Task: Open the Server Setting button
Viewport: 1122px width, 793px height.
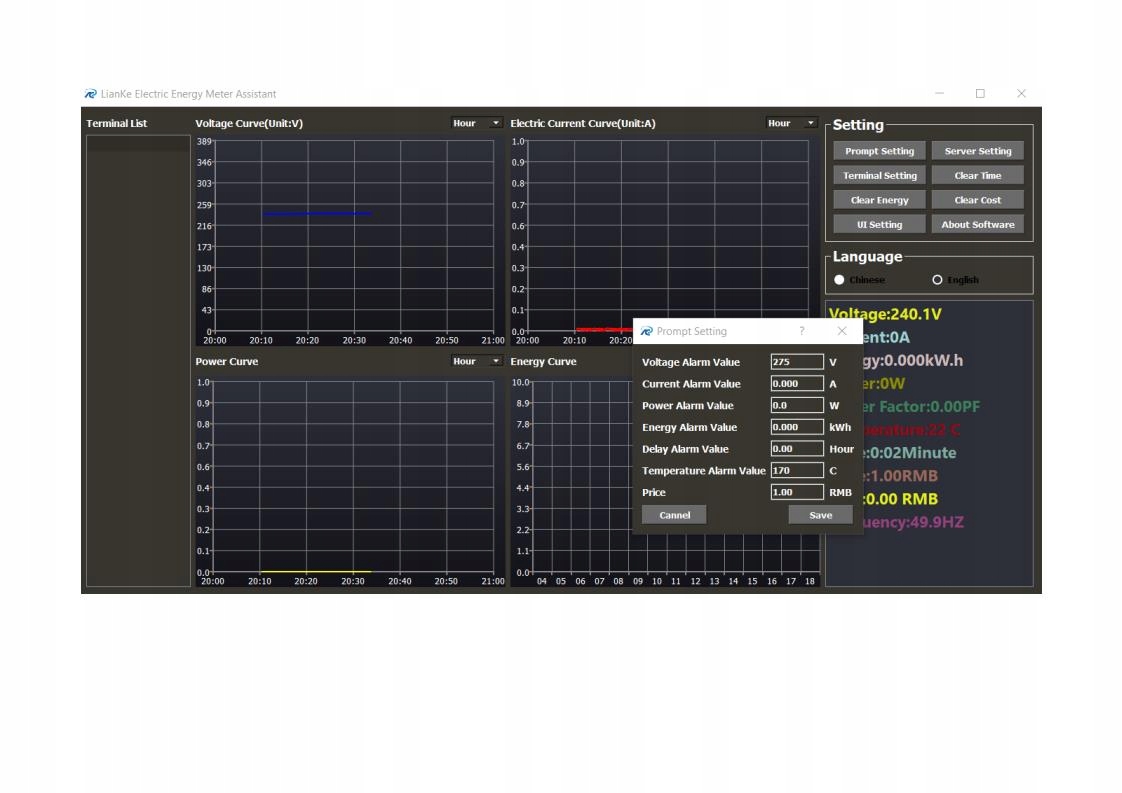Action: point(977,151)
